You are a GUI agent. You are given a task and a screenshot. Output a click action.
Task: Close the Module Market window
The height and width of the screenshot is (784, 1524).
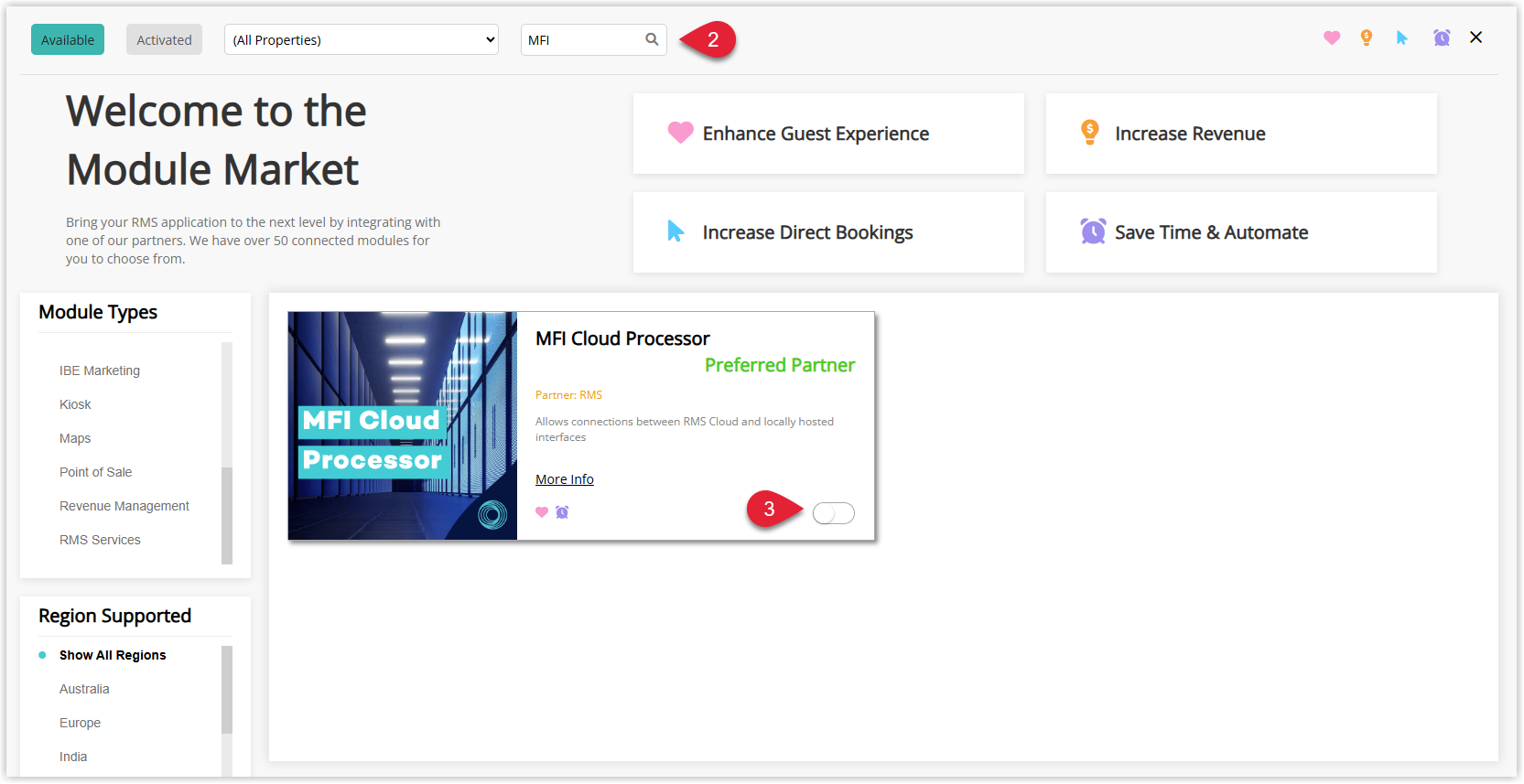[x=1476, y=38]
